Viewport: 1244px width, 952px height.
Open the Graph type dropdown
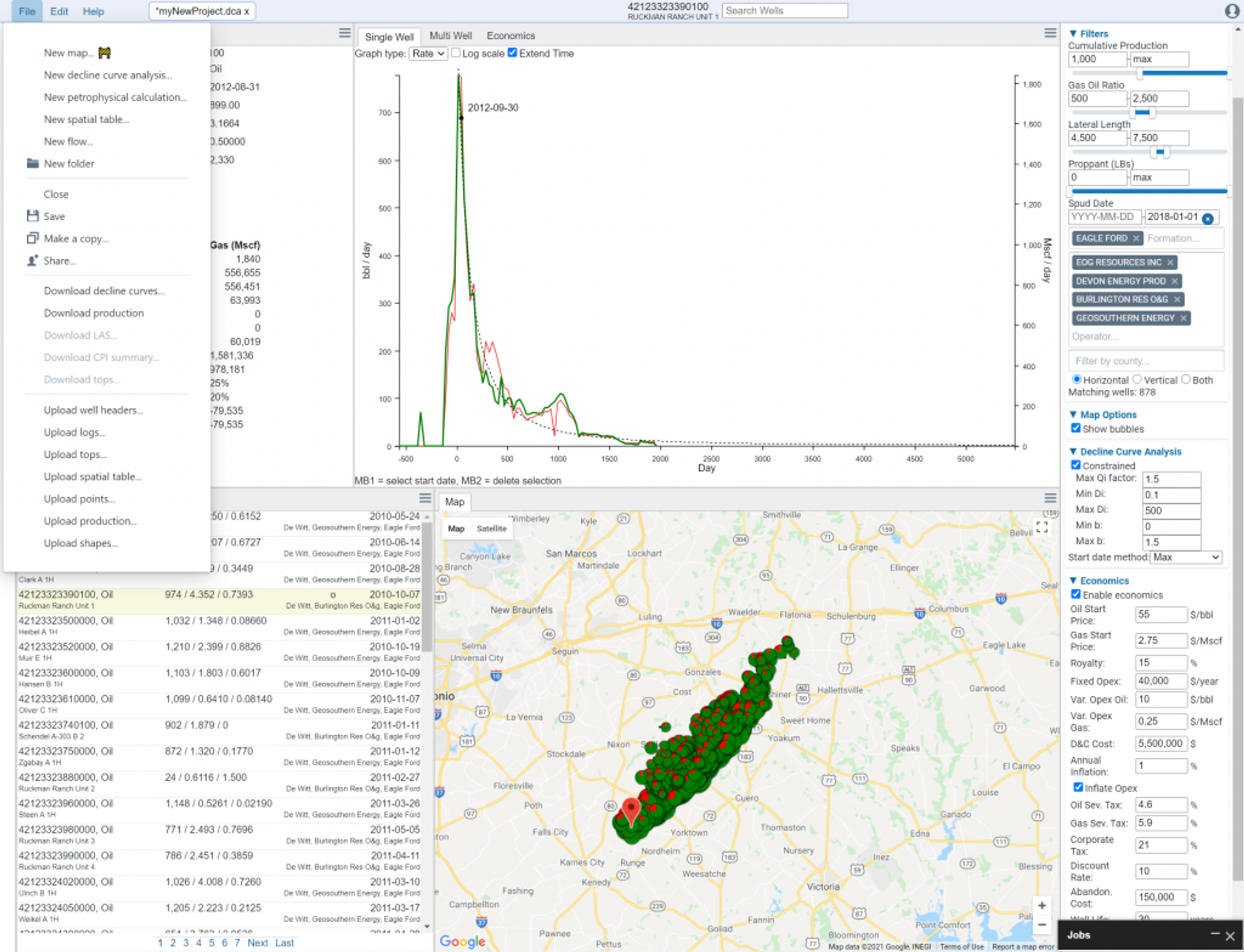428,53
